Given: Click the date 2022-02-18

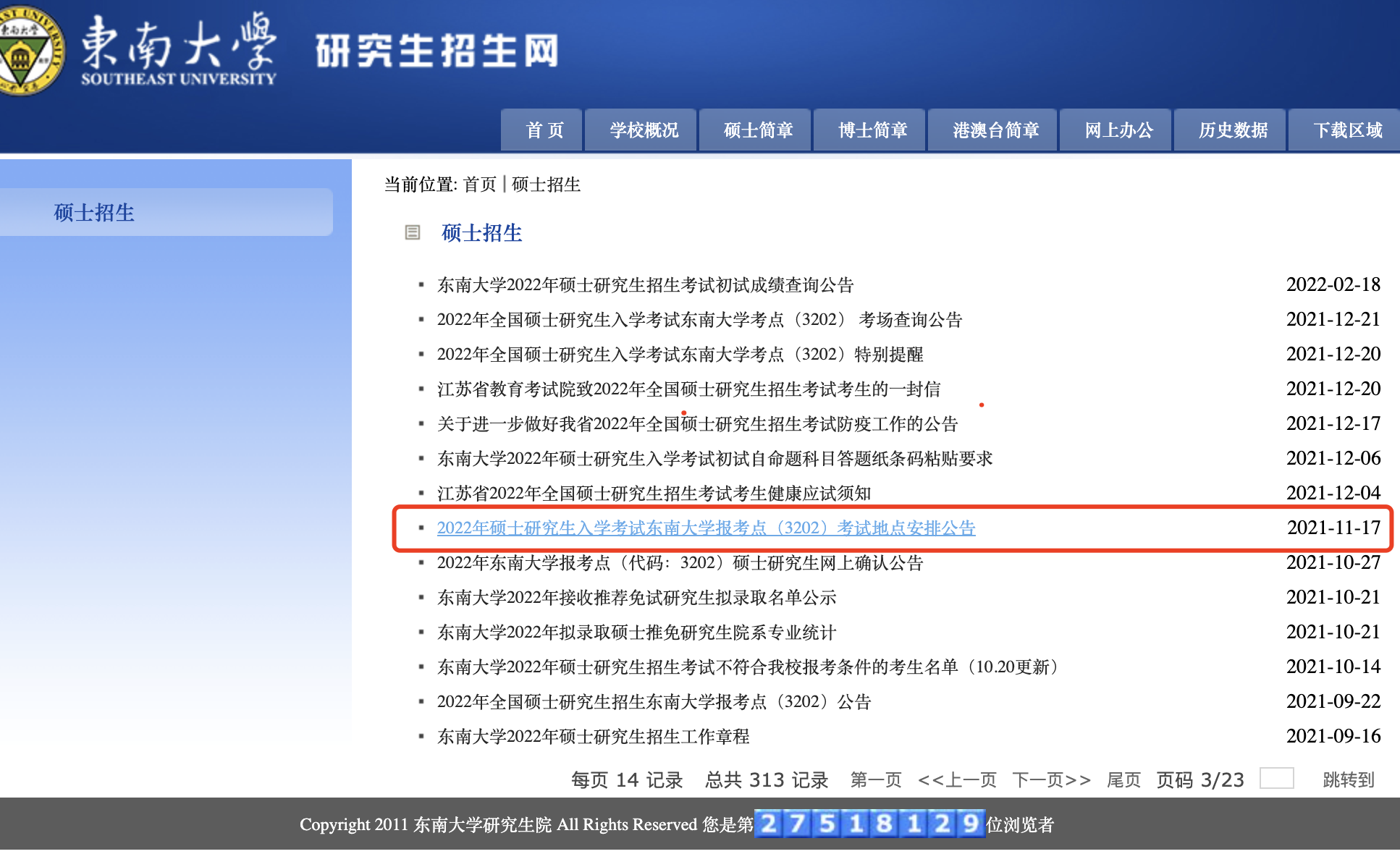Looking at the screenshot, I should click(1333, 284).
